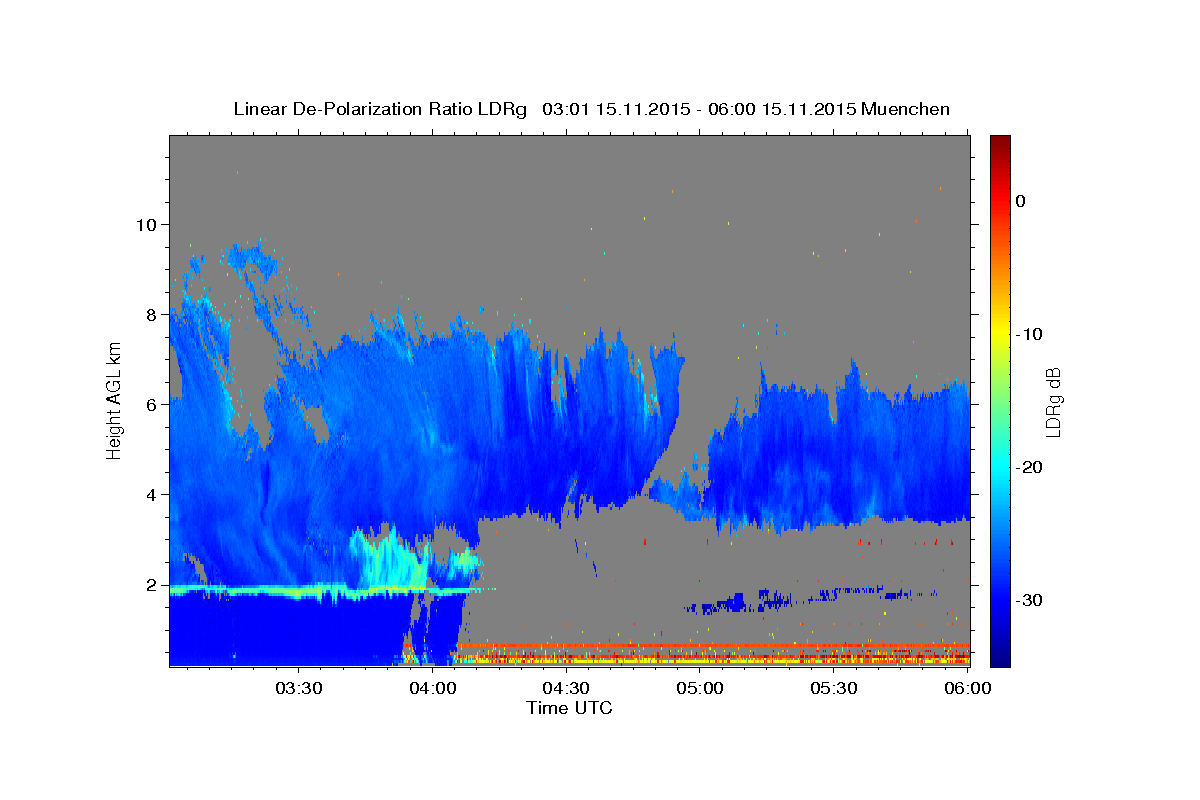Click the height axis label '10'
1200x800 pixels.
point(147,224)
